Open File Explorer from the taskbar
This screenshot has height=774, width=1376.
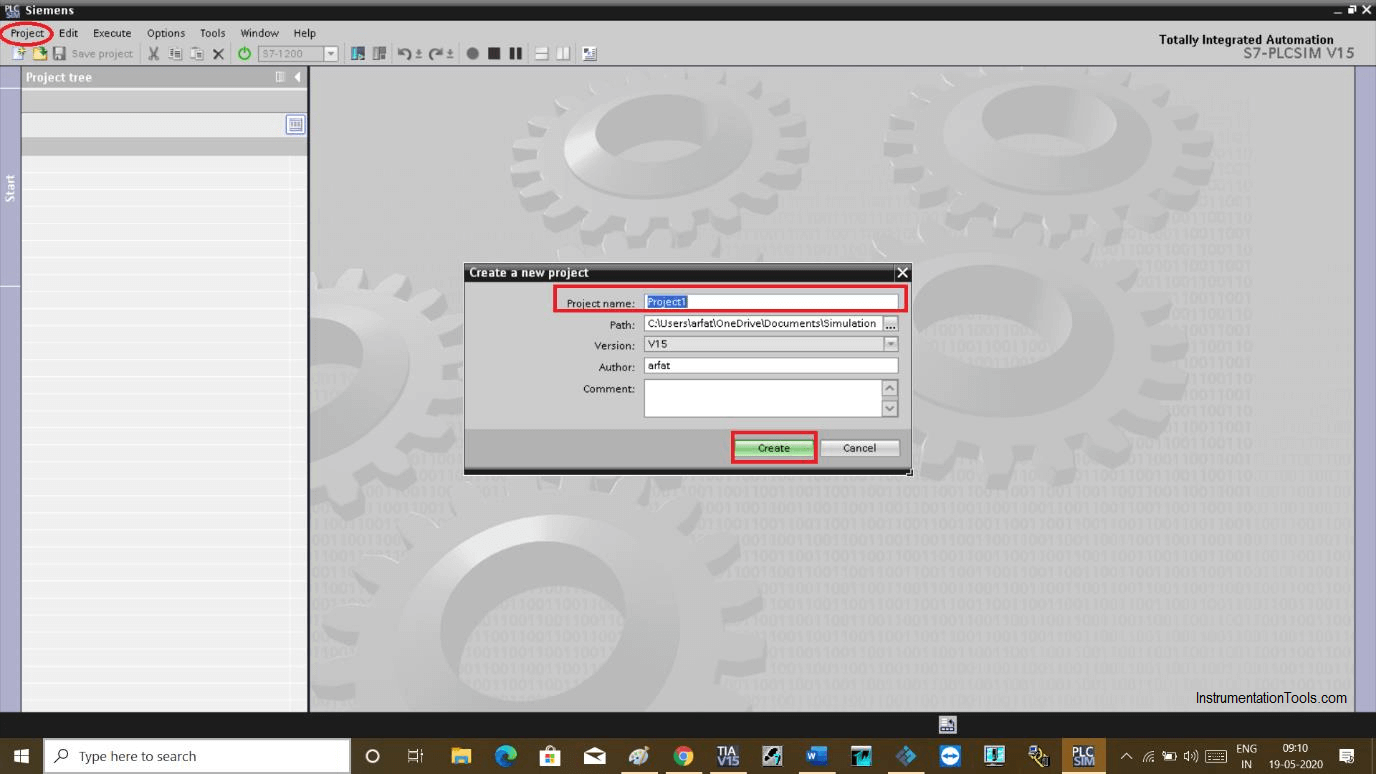click(461, 756)
